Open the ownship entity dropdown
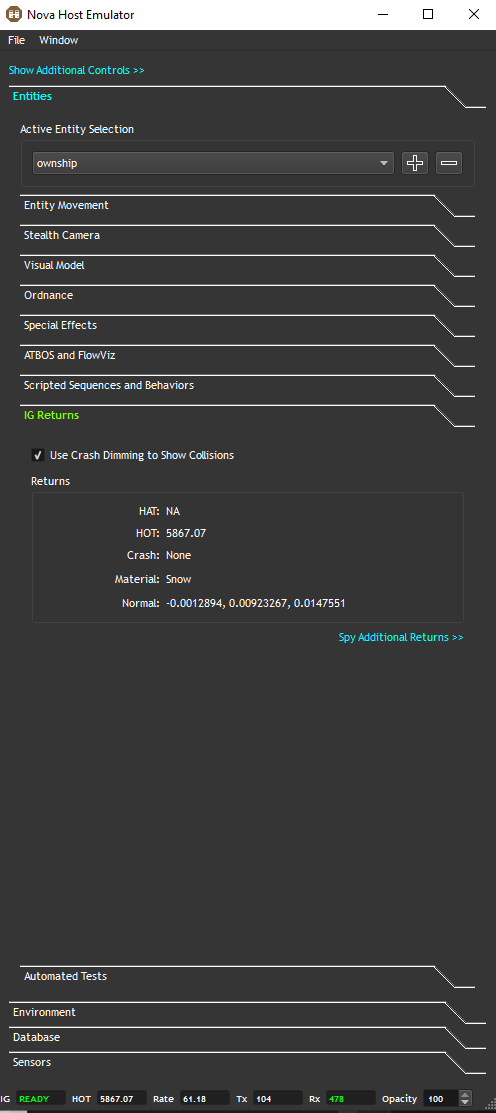The height and width of the screenshot is (1113, 496). pyautogui.click(x=213, y=163)
